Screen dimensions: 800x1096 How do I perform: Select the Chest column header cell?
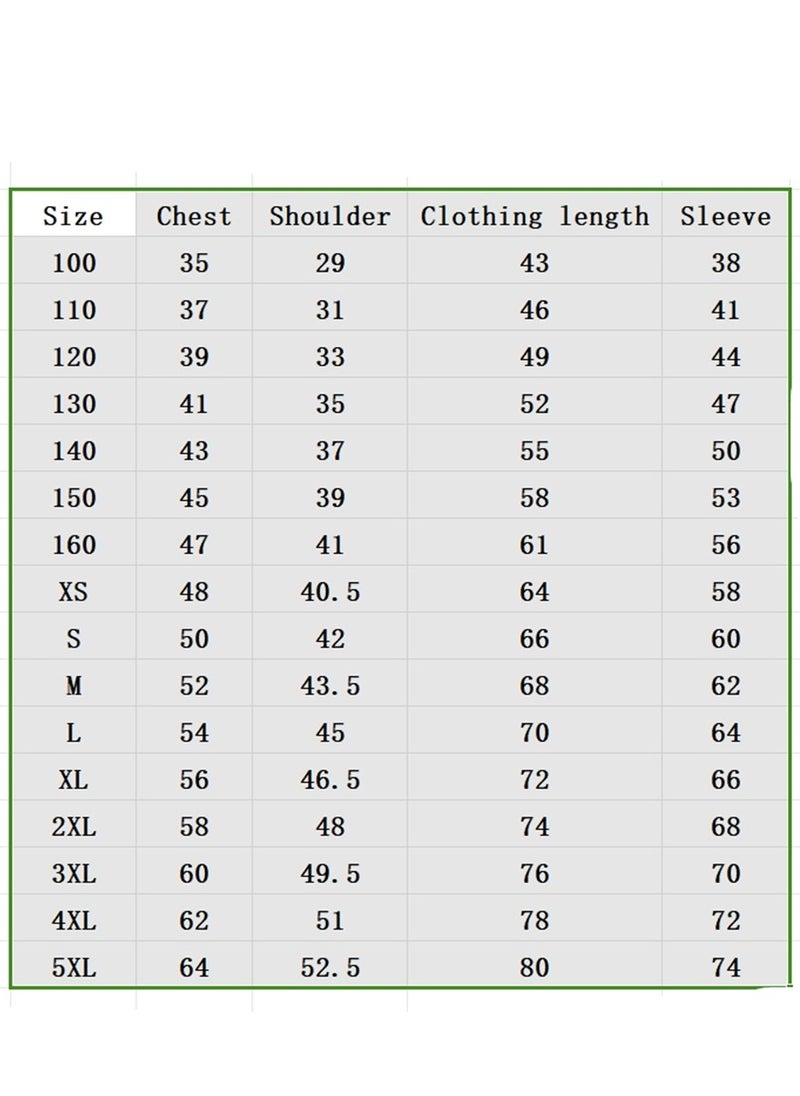[194, 214]
